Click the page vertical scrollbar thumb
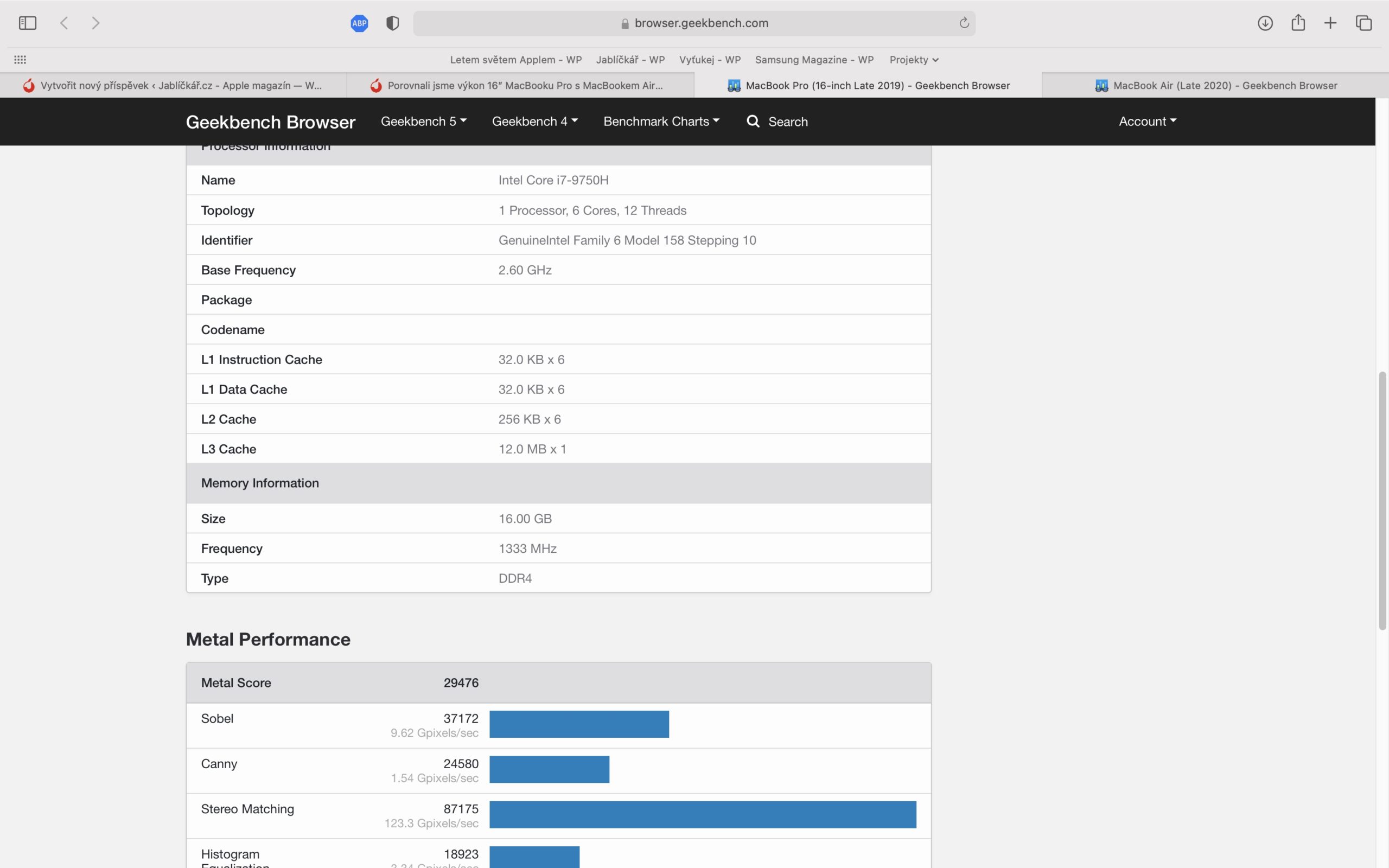The height and width of the screenshot is (868, 1389). pyautogui.click(x=1382, y=501)
